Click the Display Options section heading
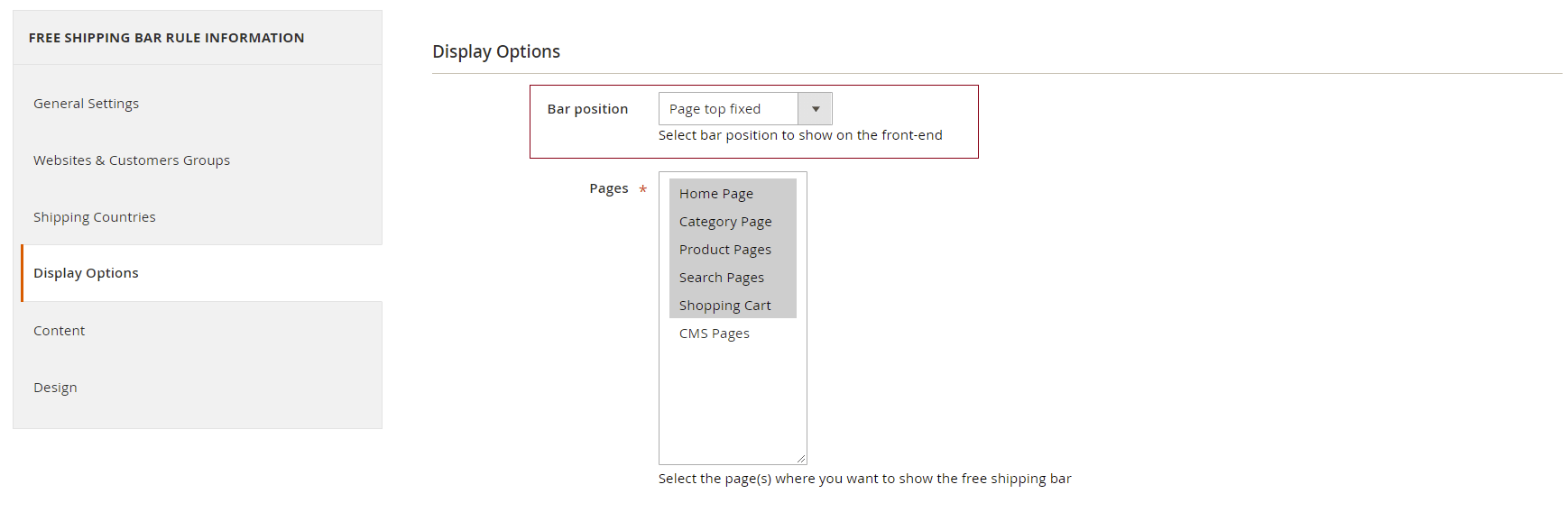1568x512 pixels. pyautogui.click(x=496, y=51)
